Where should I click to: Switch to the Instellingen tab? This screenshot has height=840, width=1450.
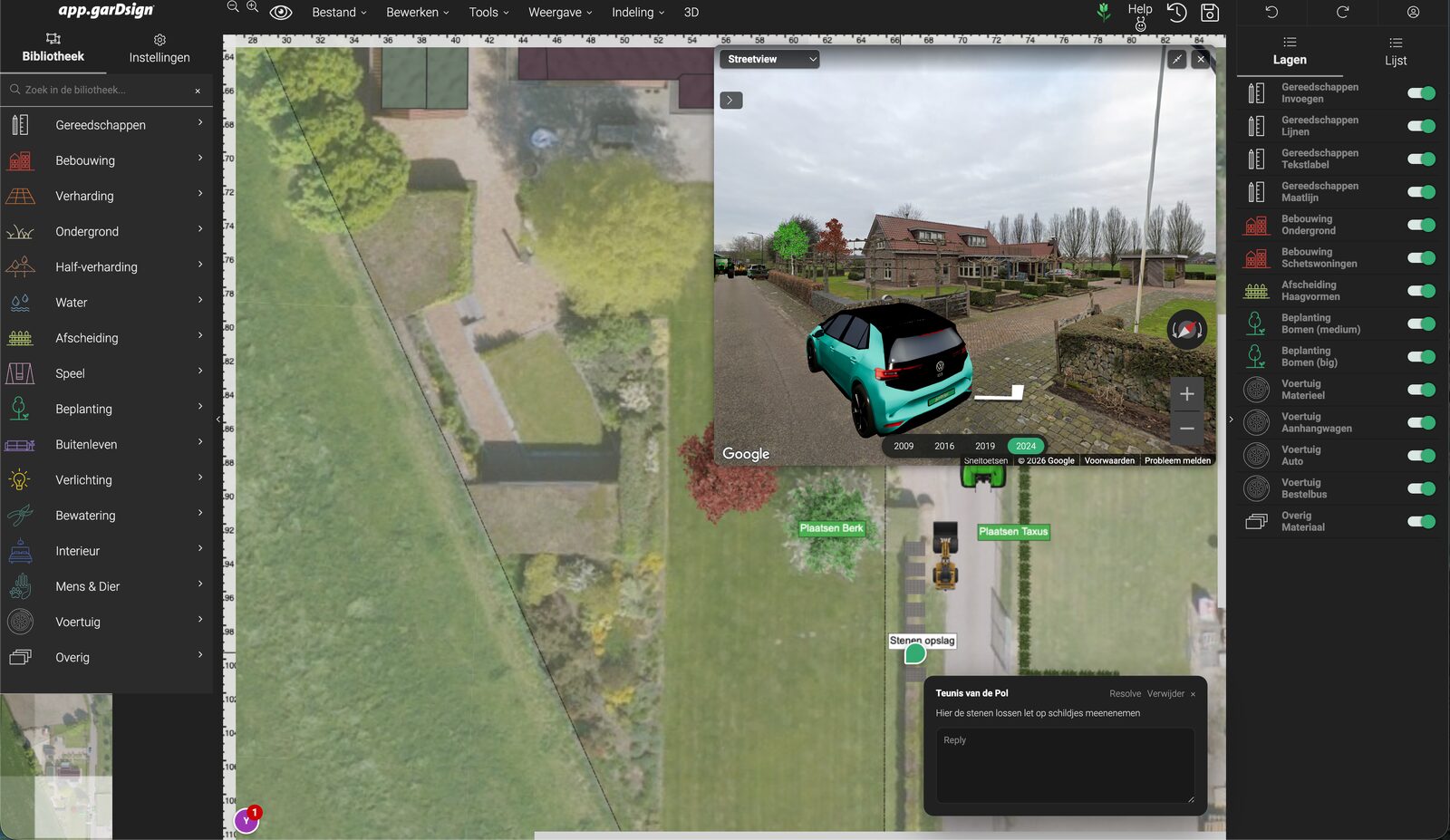click(x=159, y=50)
